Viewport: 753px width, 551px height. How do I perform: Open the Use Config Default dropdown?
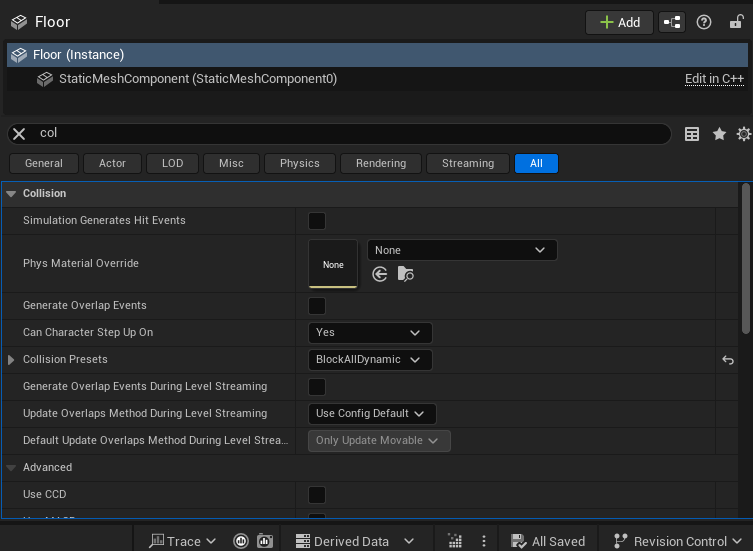click(372, 414)
